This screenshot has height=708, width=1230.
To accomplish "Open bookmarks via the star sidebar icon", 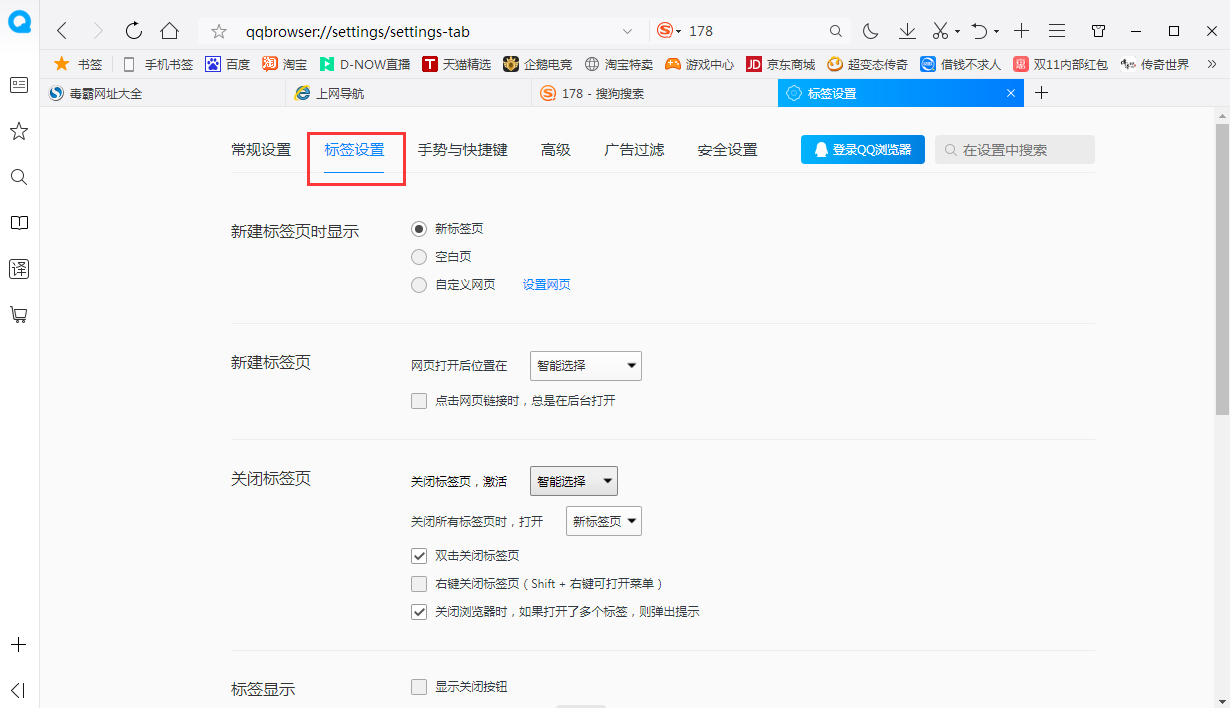I will [x=19, y=131].
